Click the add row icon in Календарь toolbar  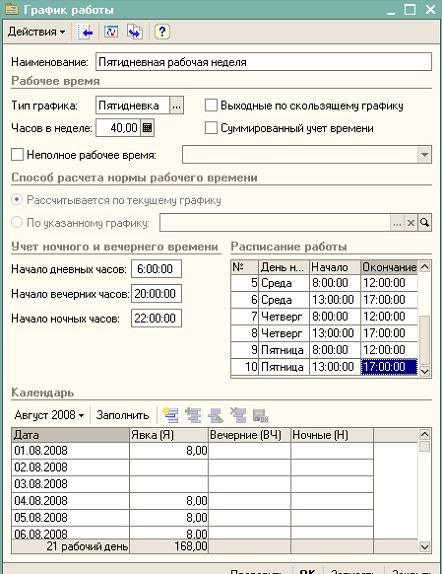click(171, 415)
